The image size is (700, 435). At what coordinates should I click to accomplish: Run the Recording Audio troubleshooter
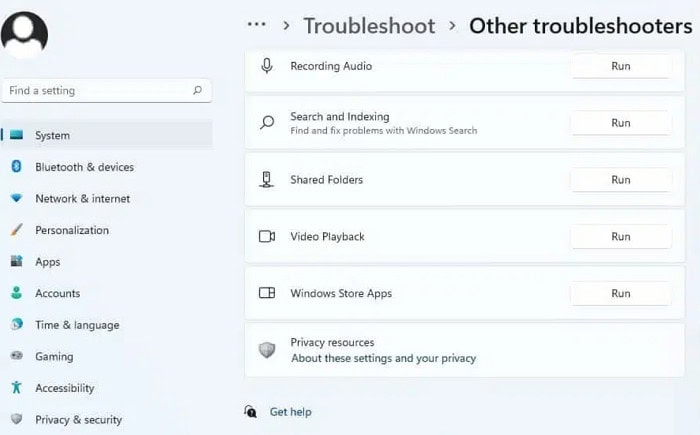coord(621,66)
